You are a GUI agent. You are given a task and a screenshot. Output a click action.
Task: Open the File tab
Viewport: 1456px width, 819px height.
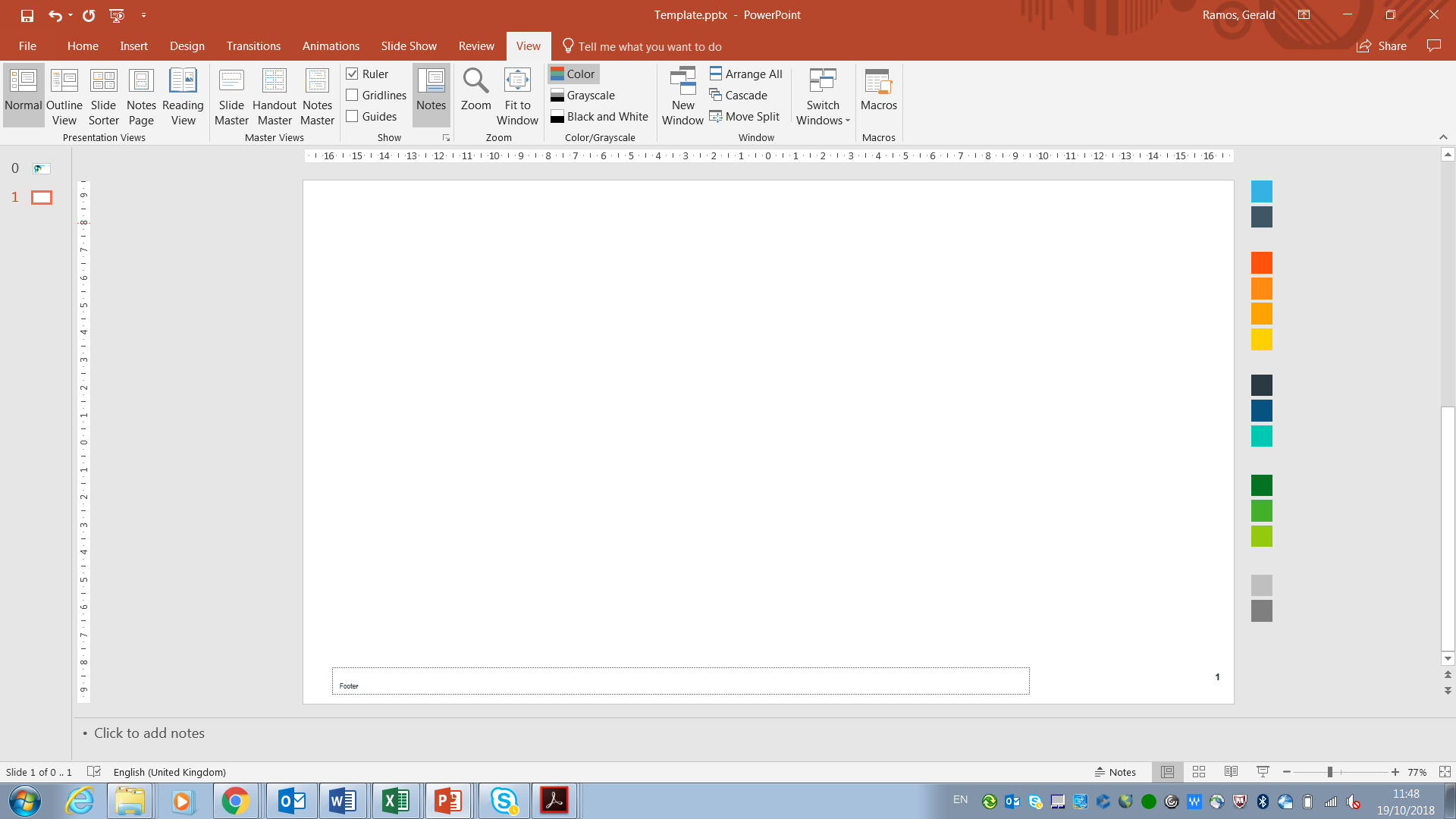(27, 46)
